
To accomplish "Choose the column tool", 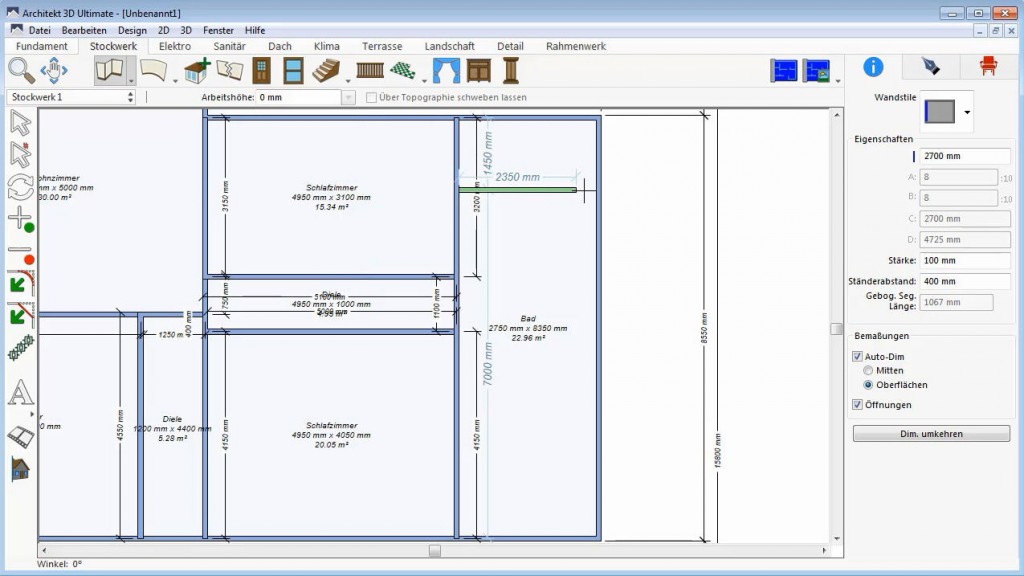I will click(511, 71).
